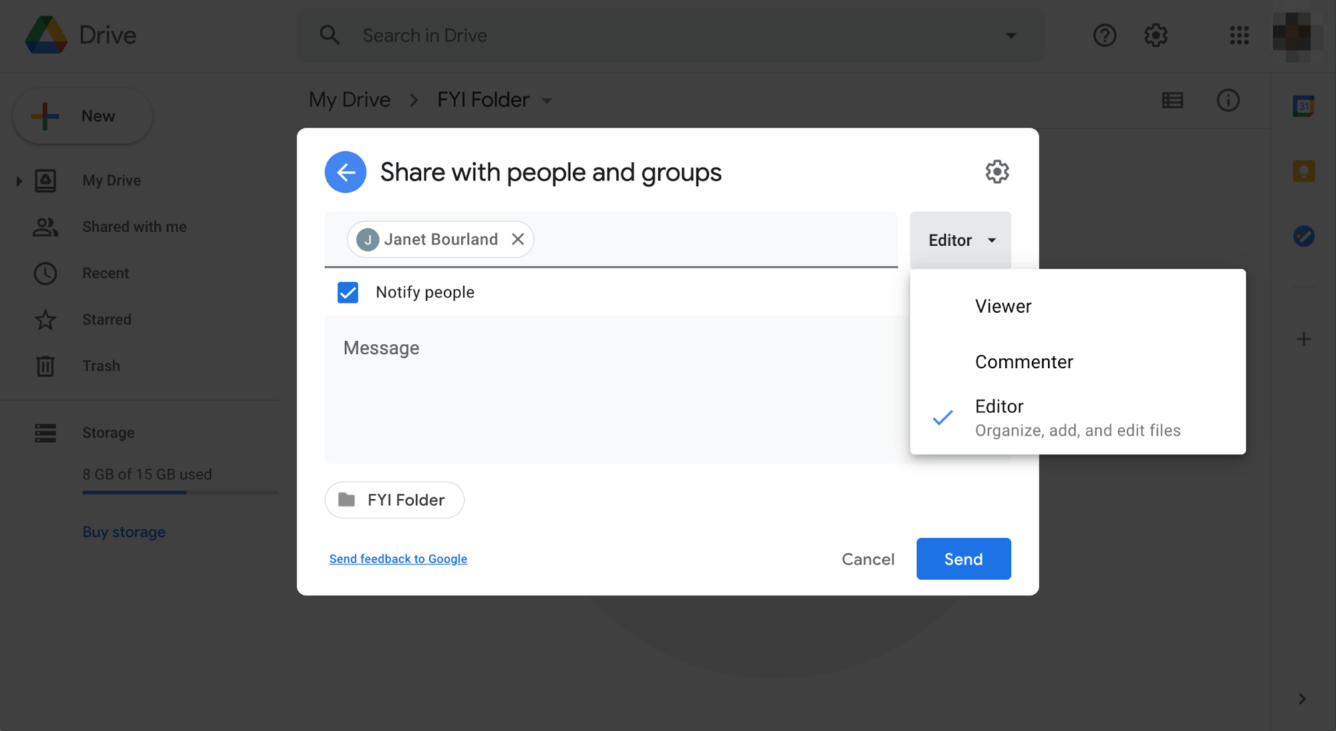This screenshot has height=731, width=1336.
Task: Click the Send button
Action: 963,559
